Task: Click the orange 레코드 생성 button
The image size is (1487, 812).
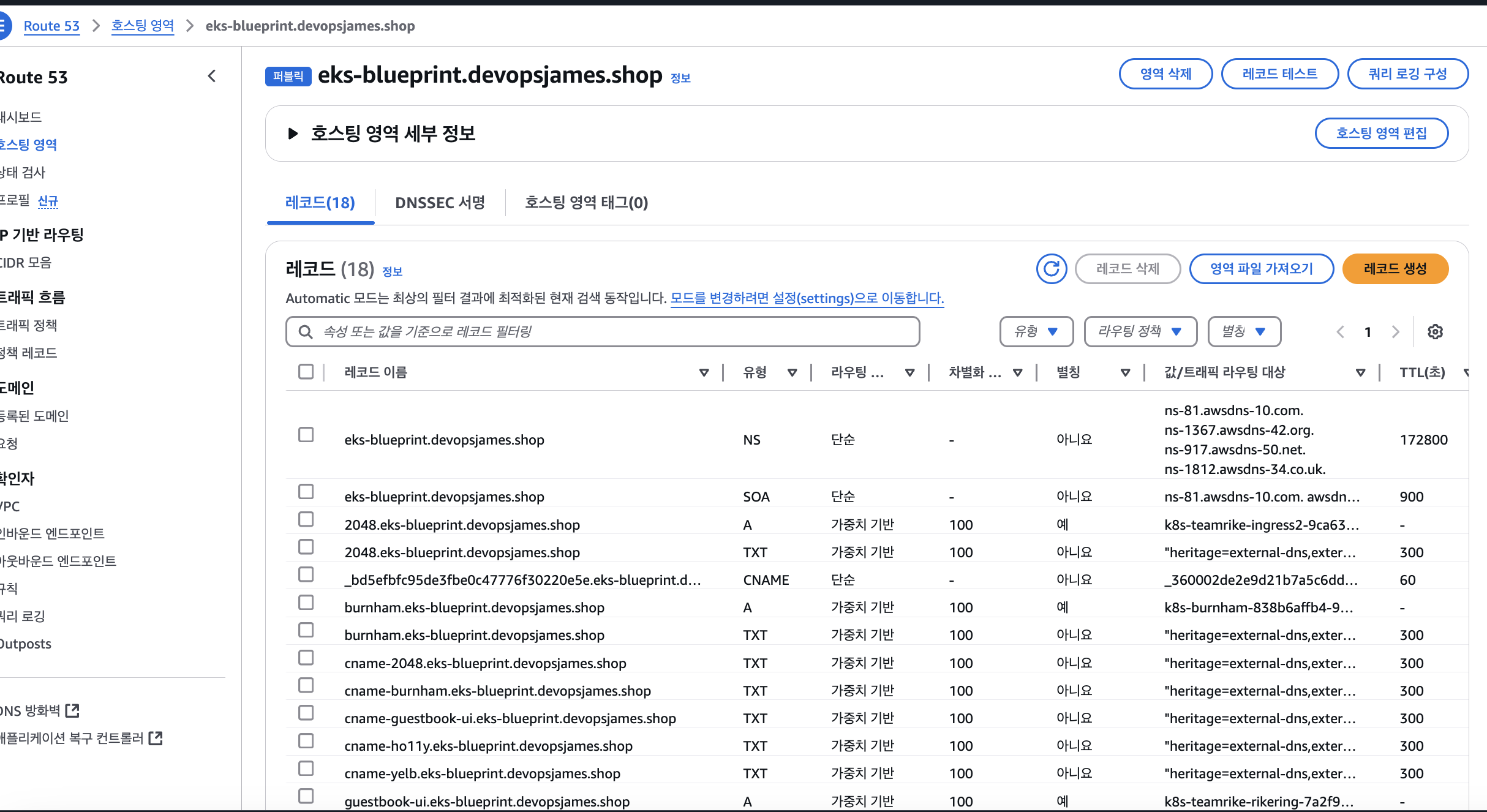Action: click(x=1395, y=269)
